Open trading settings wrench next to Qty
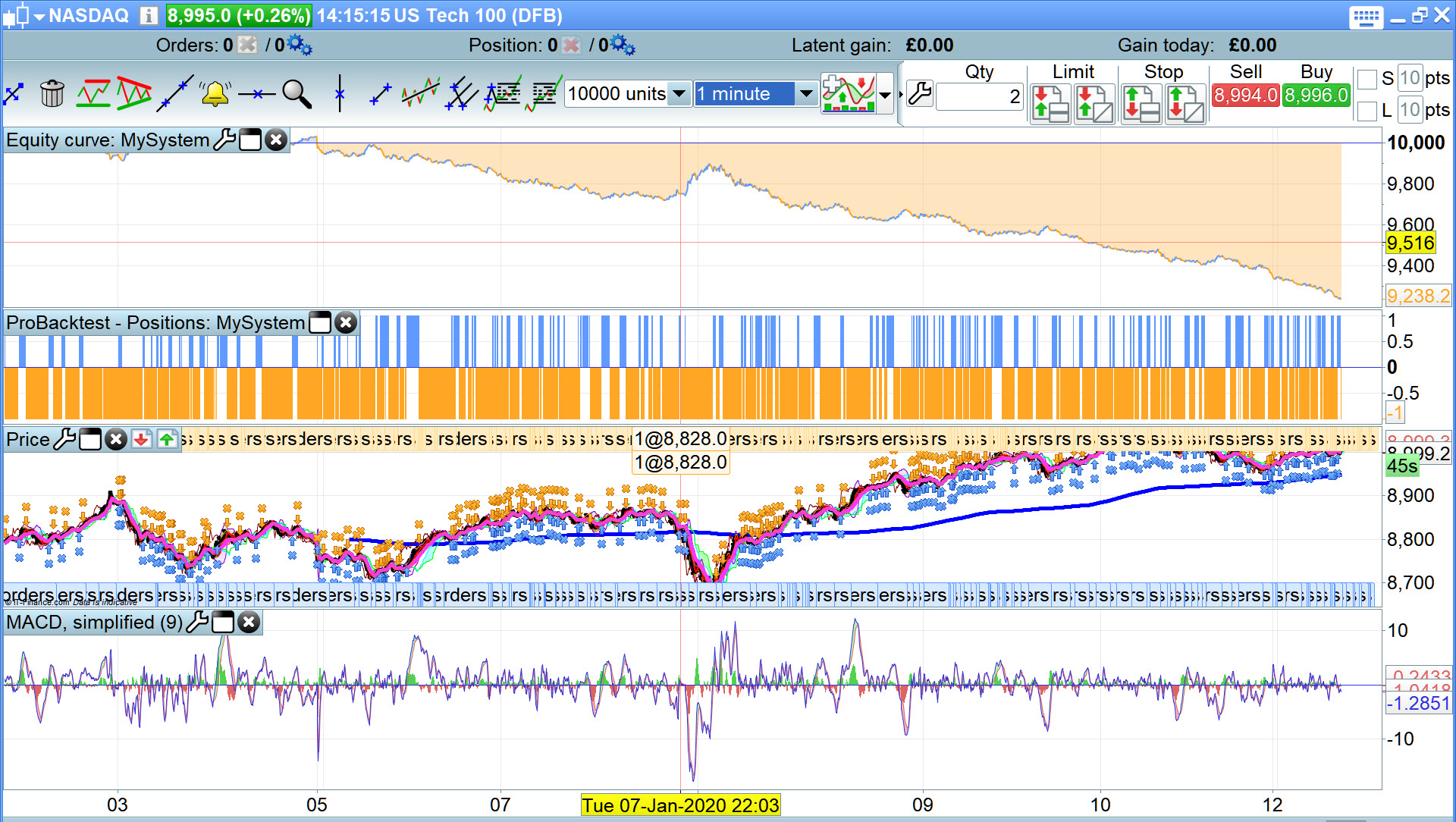The image size is (1456, 822). (x=920, y=94)
